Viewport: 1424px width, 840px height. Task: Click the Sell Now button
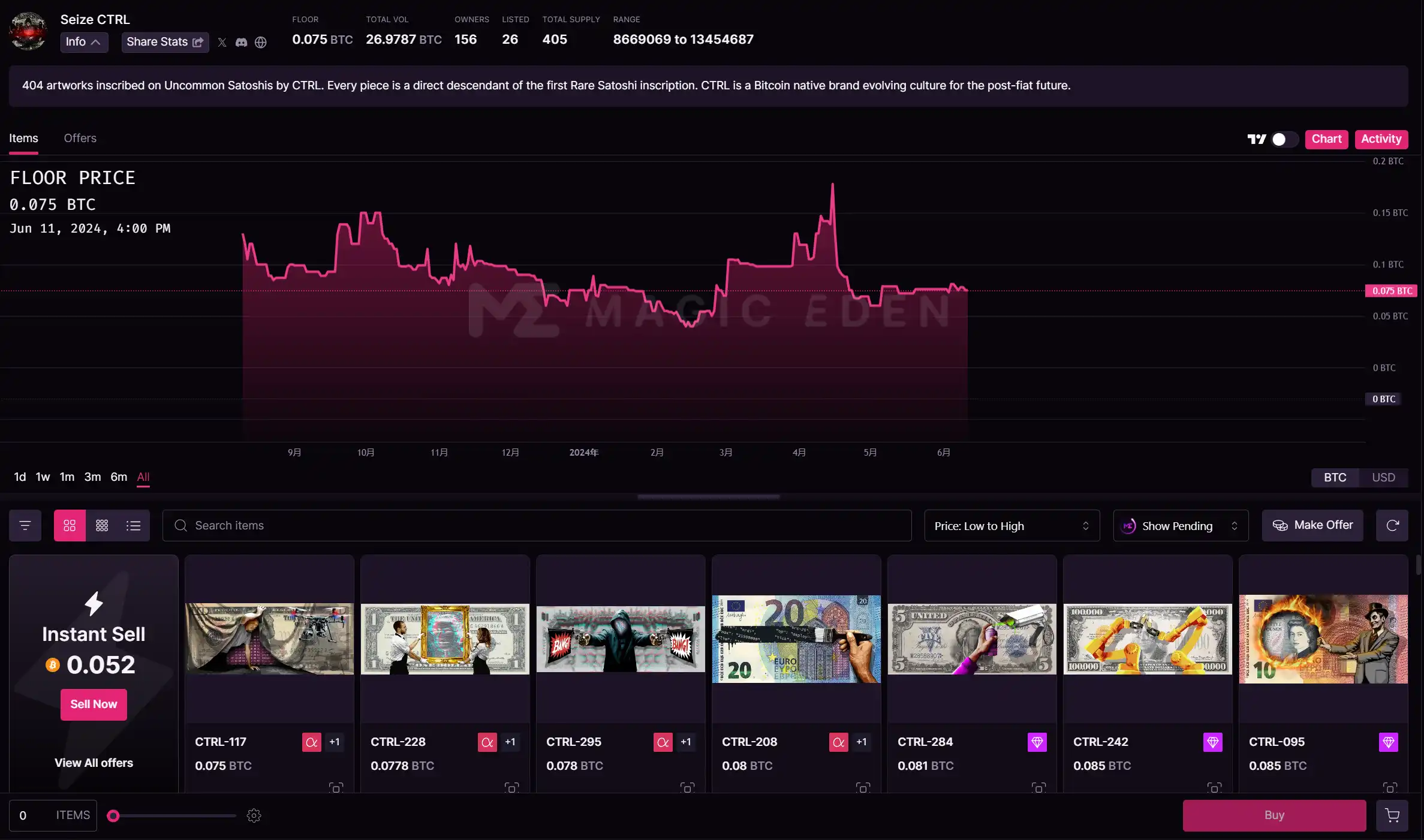click(x=94, y=704)
